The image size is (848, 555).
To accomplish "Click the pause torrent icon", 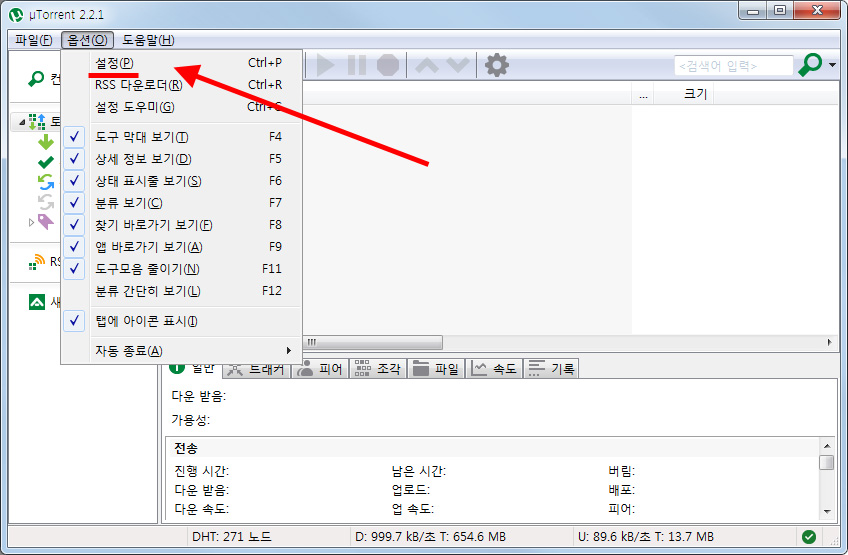I will (x=356, y=65).
